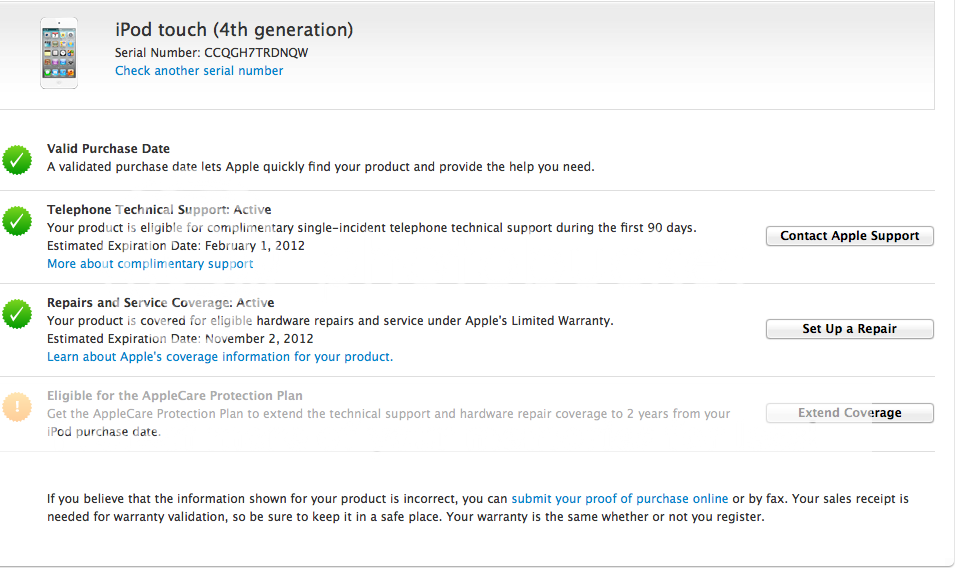The height and width of the screenshot is (581, 966).
Task: Click Telephone Technical Support: Active heading
Action: (x=159, y=209)
